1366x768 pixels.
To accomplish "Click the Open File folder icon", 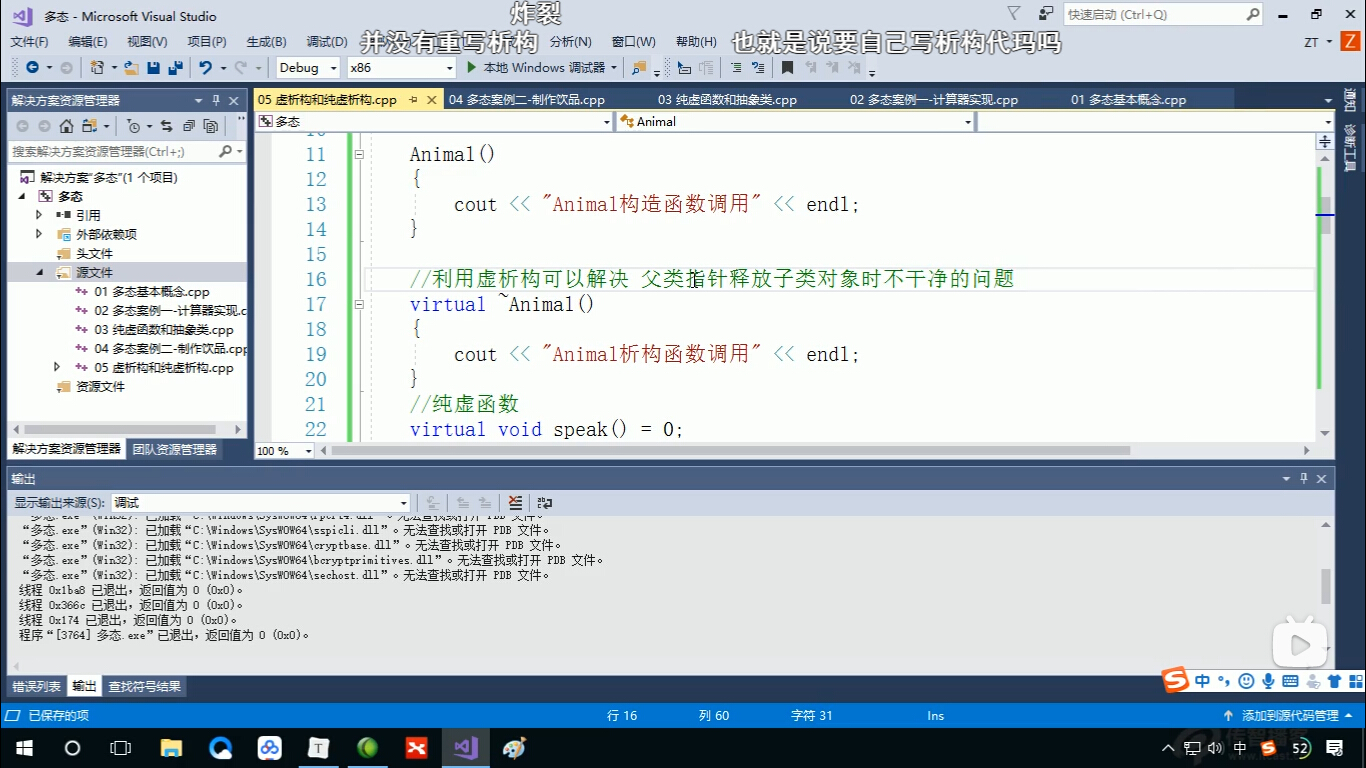I will 130,68.
